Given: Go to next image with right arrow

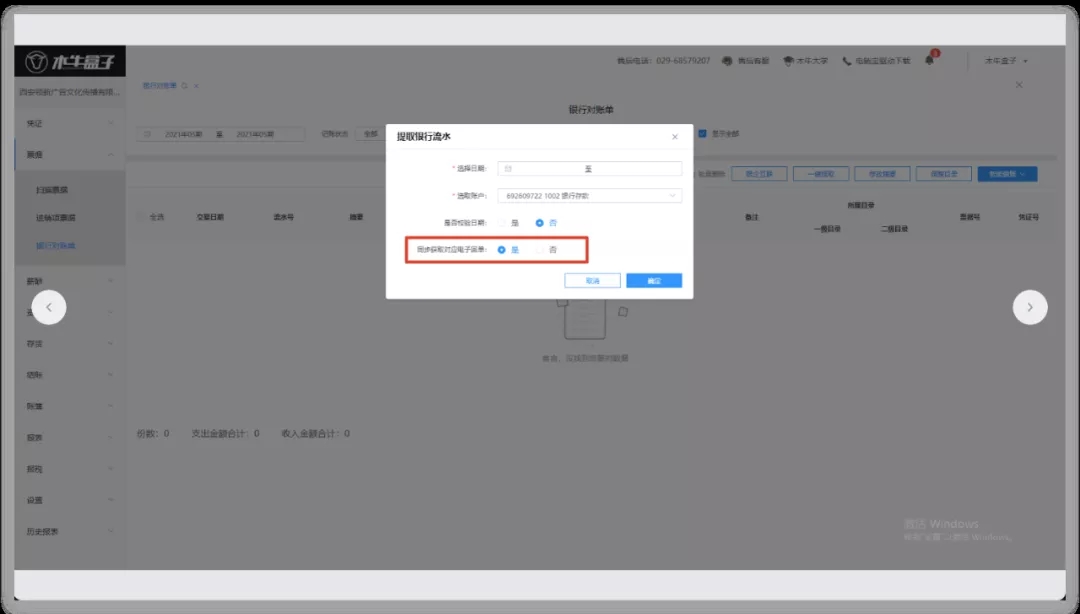Looking at the screenshot, I should pos(1030,307).
